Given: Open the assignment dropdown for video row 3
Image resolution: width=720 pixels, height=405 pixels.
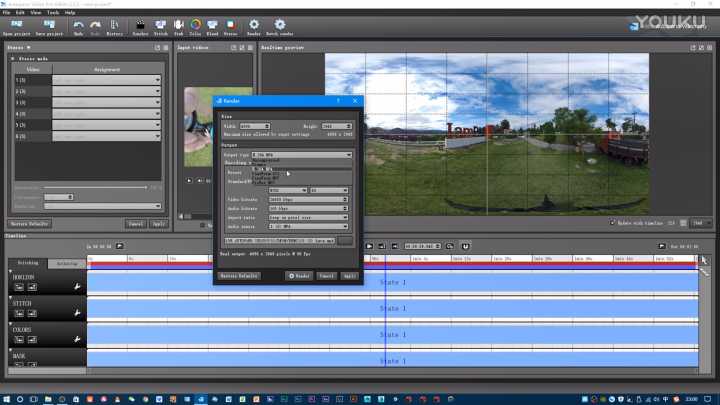Looking at the screenshot, I should (x=107, y=102).
